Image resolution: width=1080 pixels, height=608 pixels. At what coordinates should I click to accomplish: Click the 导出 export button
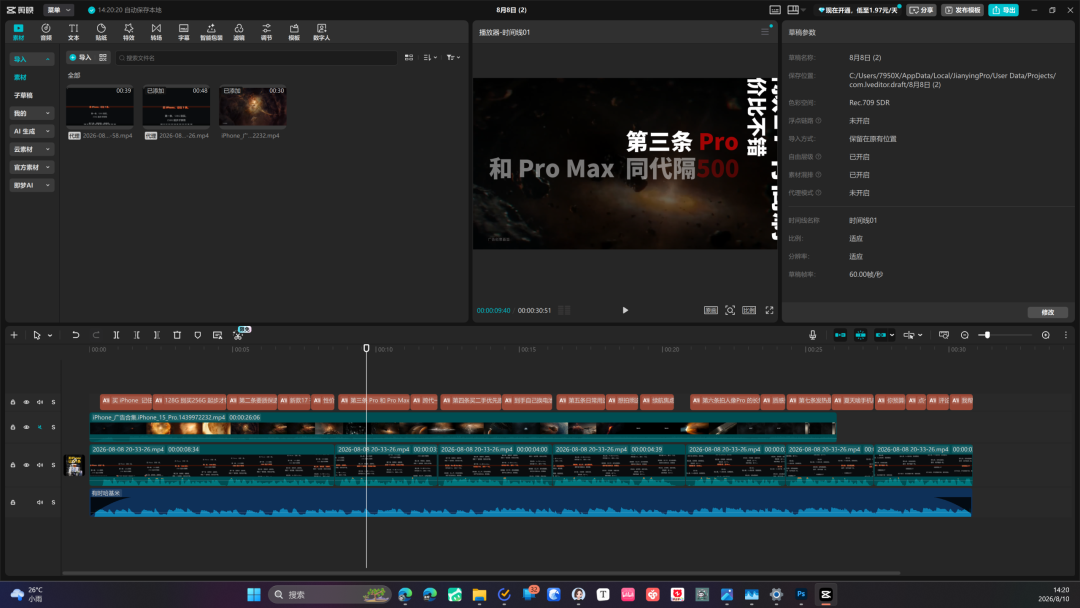(1004, 10)
